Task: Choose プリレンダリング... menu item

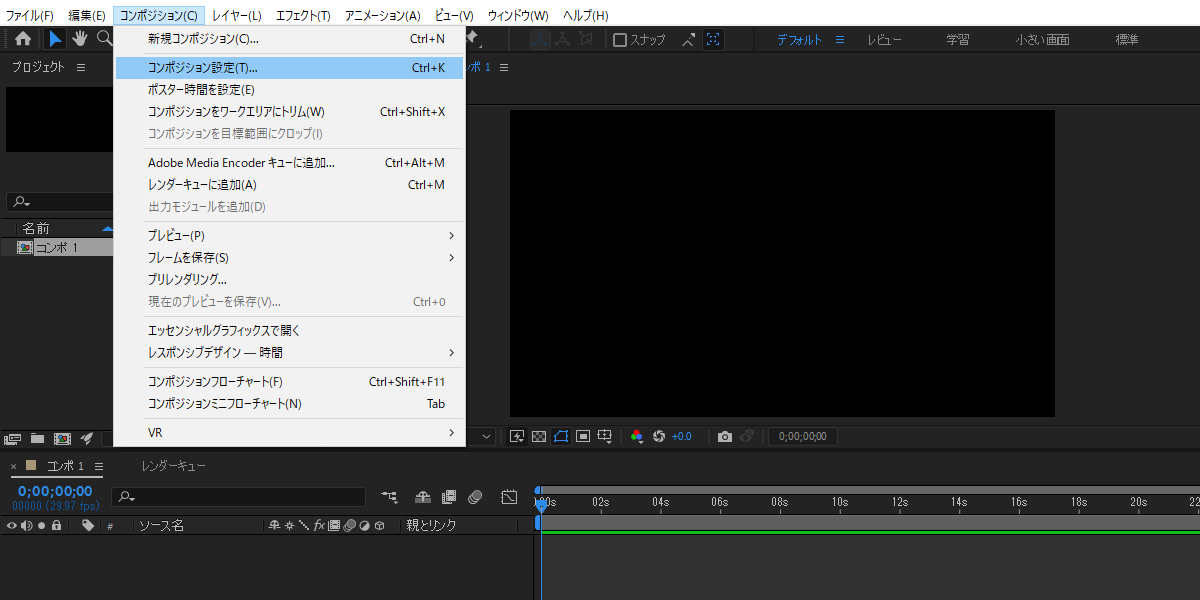Action: click(x=289, y=279)
